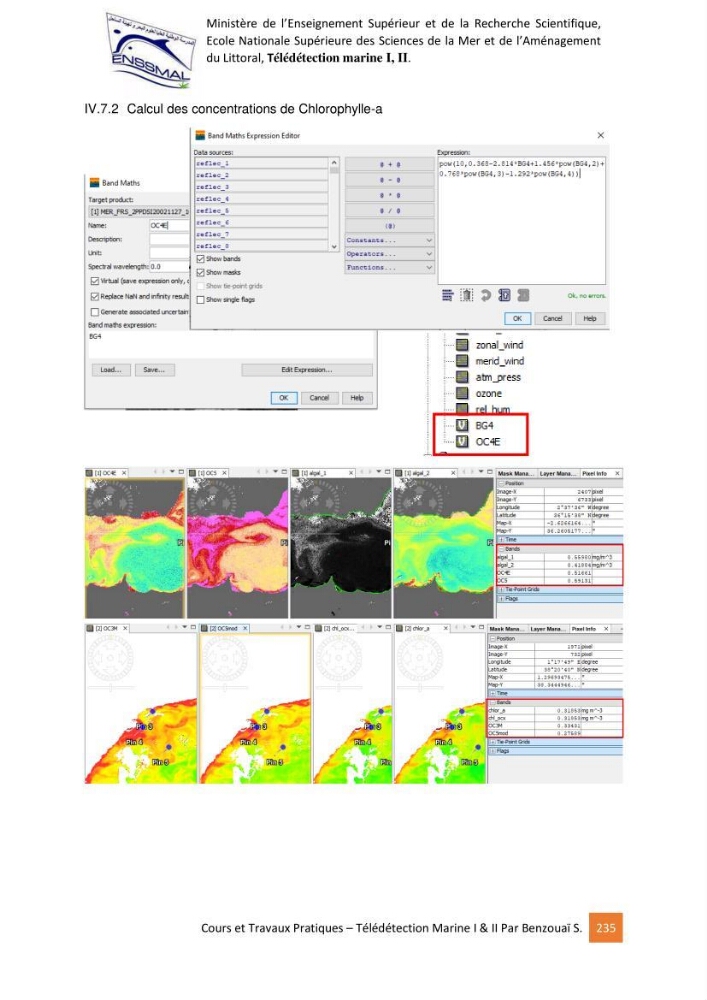Expand the Time section in lower Pixel Info
Viewport: 707px width, 1000px height.
coord(493,693)
